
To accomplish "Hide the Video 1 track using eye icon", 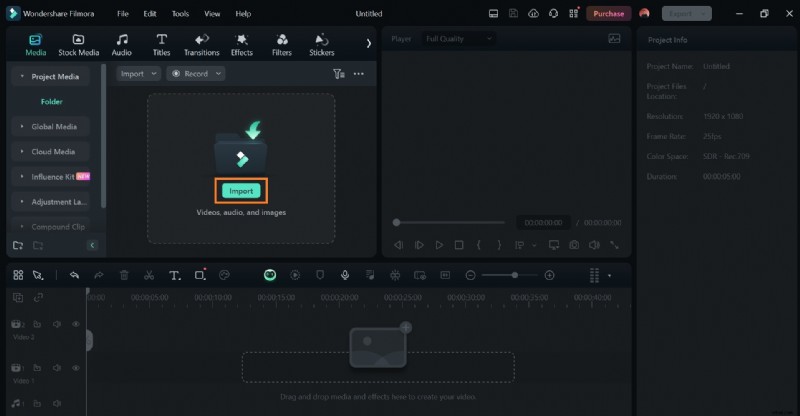I will tap(75, 368).
